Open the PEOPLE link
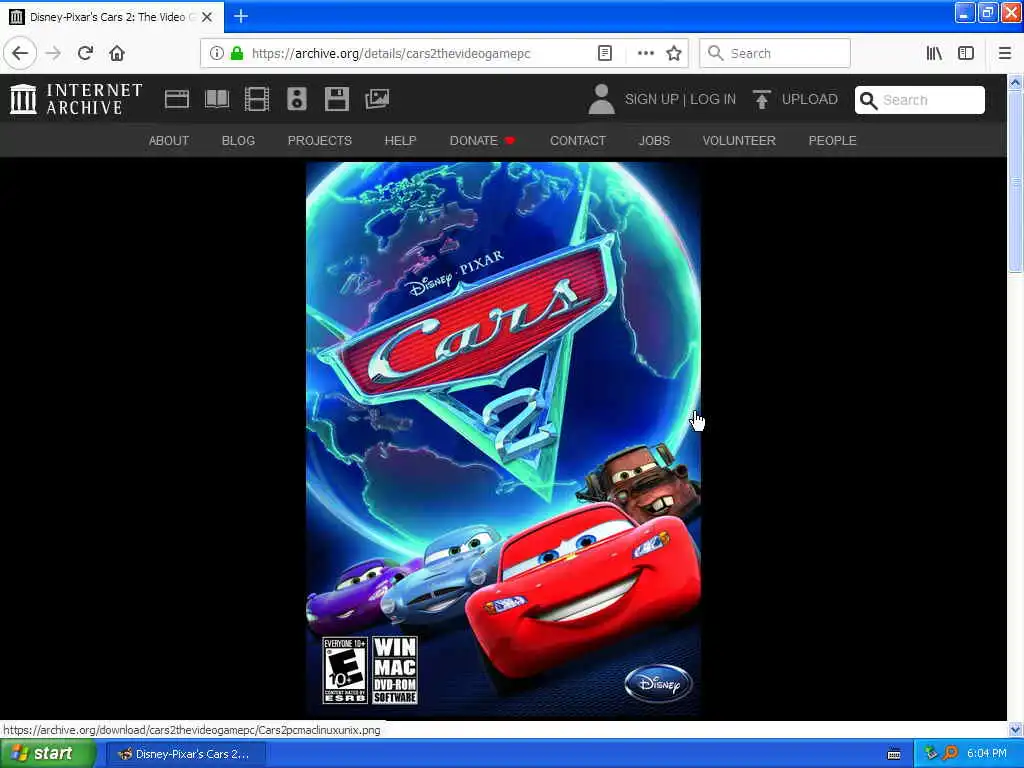Image resolution: width=1024 pixels, height=768 pixels. (x=833, y=140)
